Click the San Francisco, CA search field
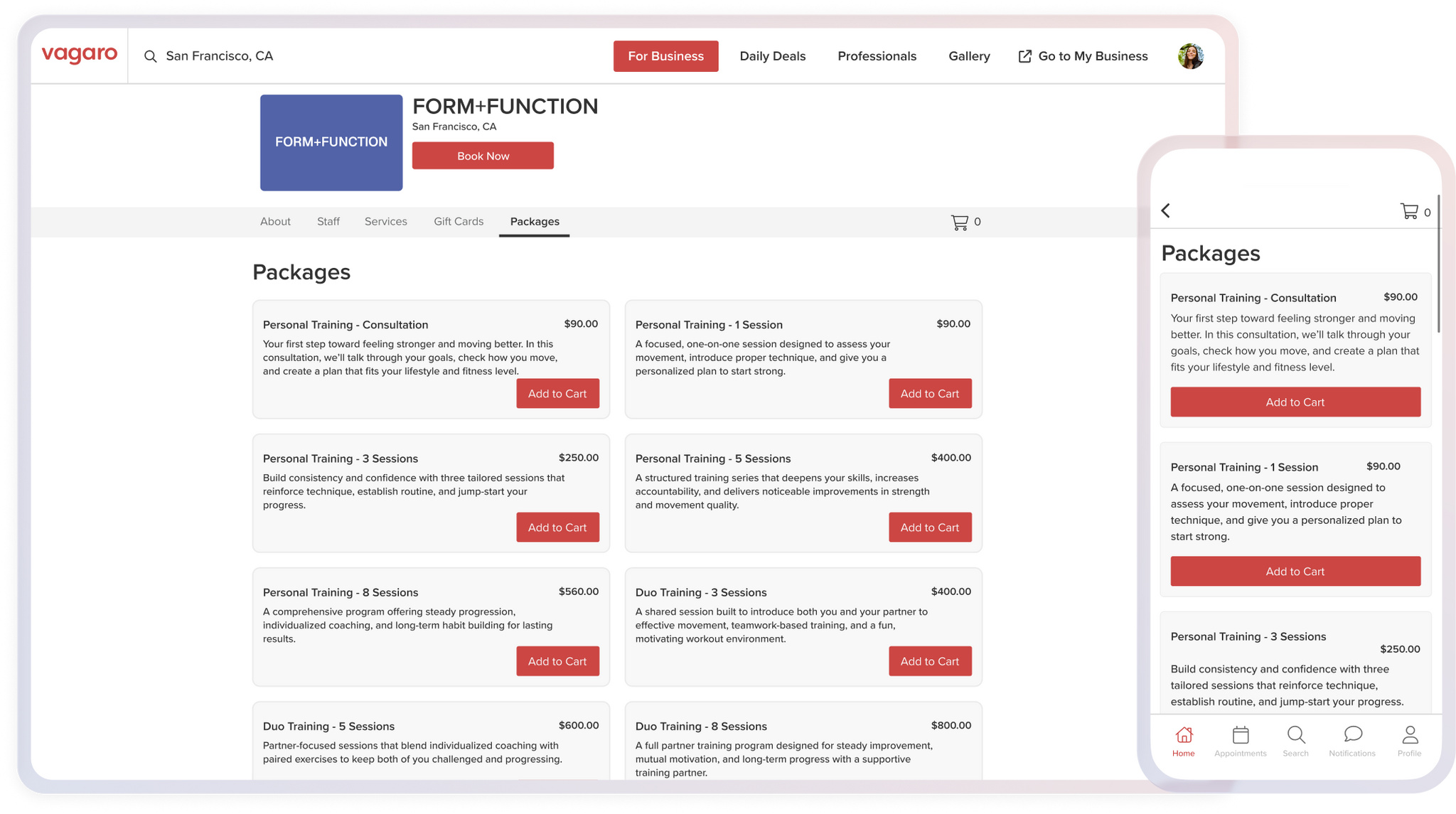Image resolution: width=1456 pixels, height=814 pixels. tap(220, 56)
